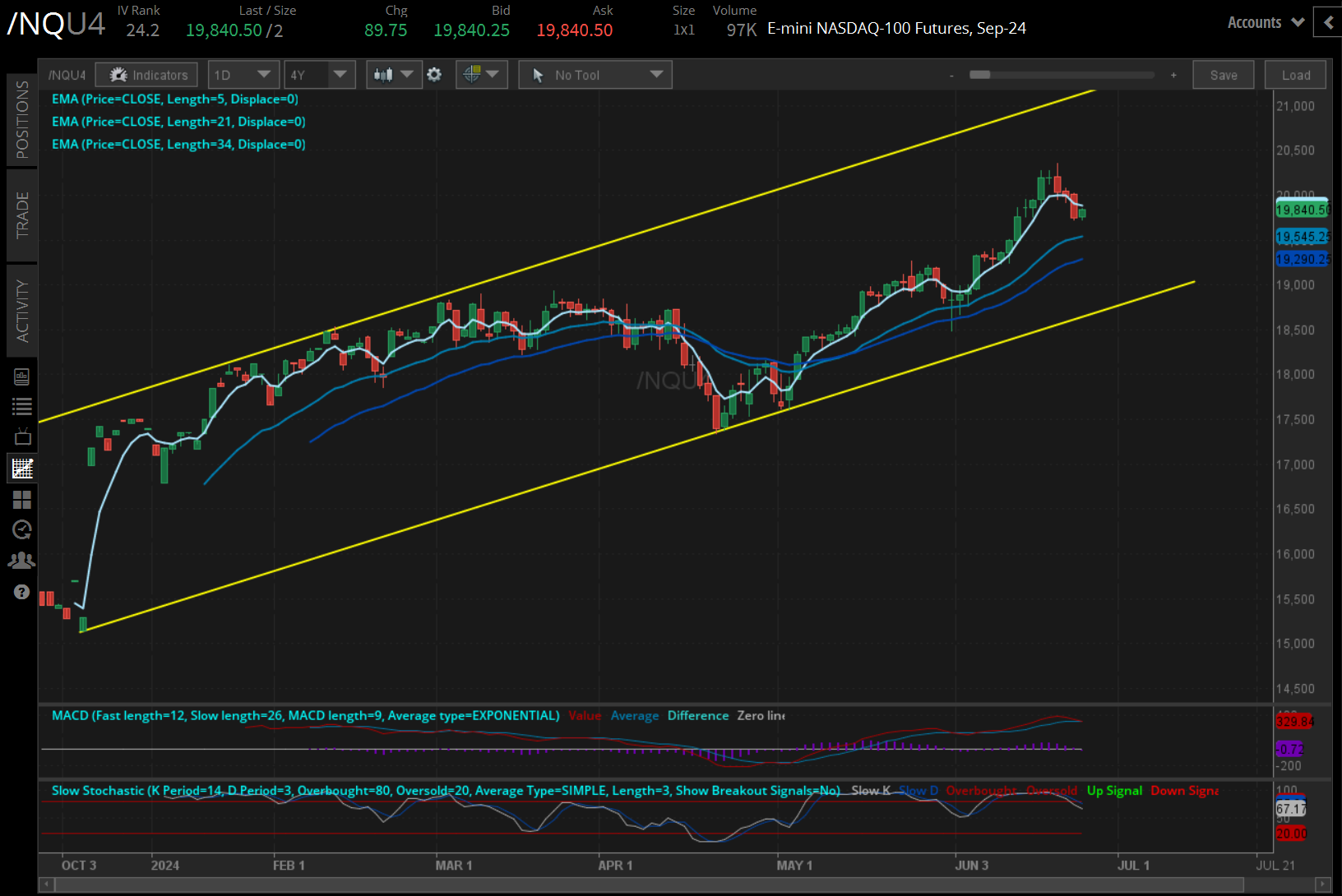Click the large /NQU4 symbol field
Viewport: 1342px width, 896px height.
pos(56,24)
